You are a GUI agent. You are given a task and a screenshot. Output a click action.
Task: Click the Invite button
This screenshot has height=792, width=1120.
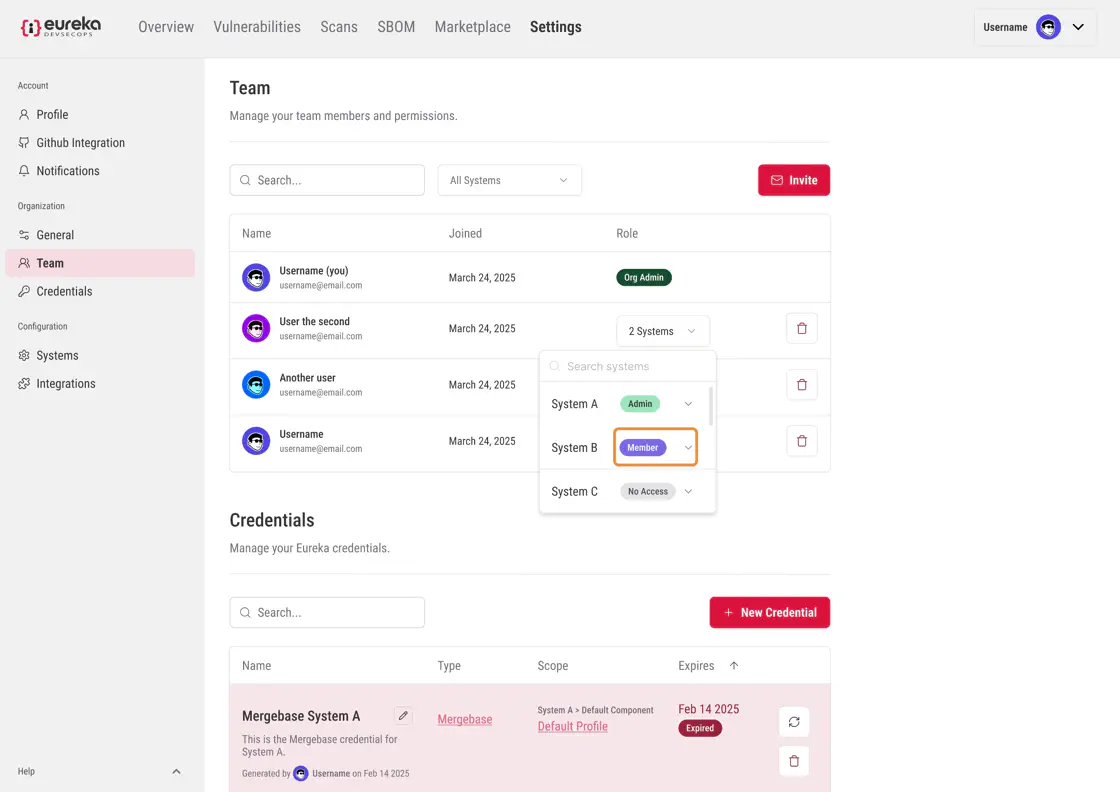(x=793, y=180)
